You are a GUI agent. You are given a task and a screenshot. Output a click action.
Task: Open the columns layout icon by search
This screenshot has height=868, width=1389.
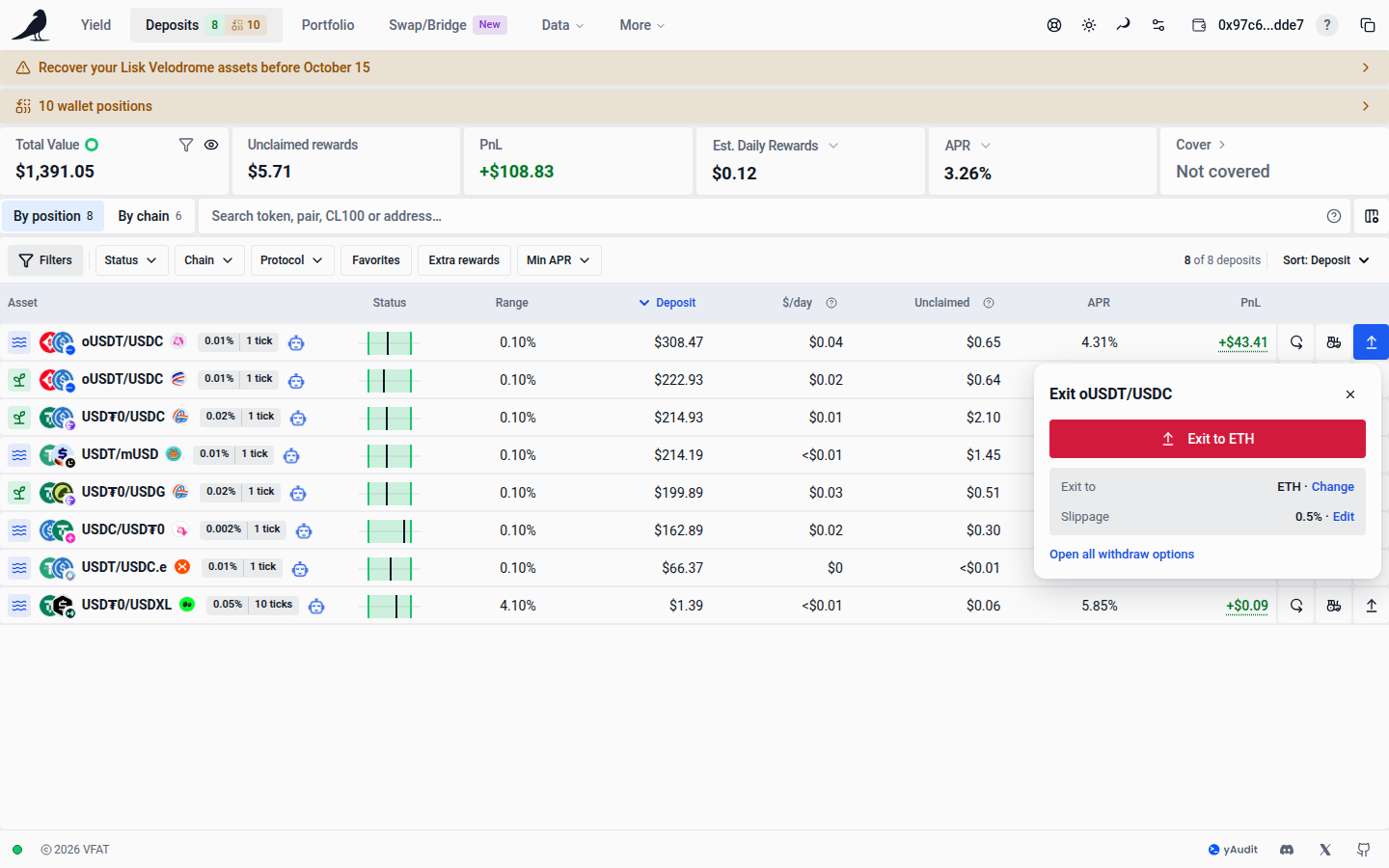click(1372, 216)
